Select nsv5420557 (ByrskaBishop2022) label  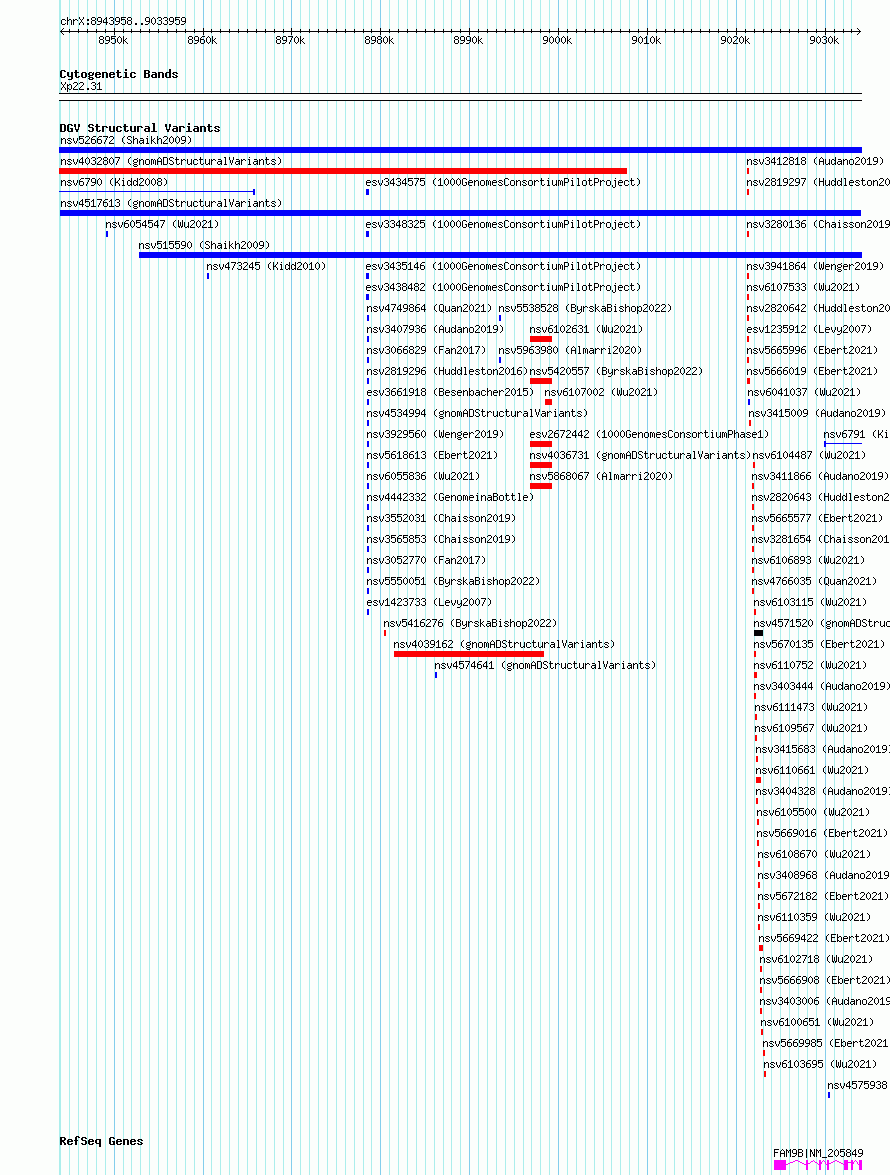pos(617,371)
